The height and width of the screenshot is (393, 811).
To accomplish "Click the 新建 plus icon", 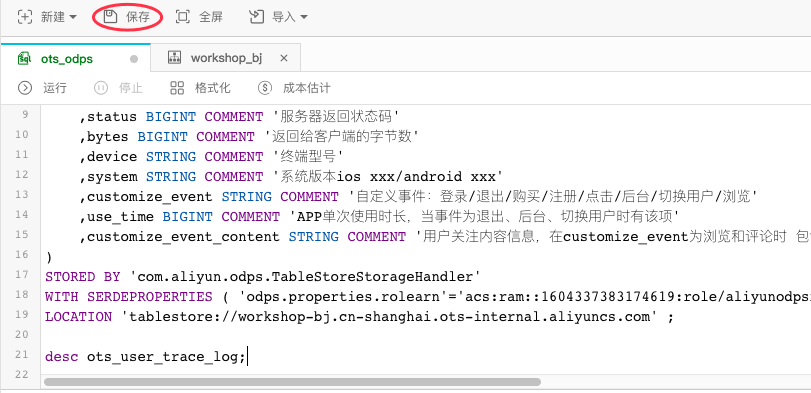I will tap(24, 17).
